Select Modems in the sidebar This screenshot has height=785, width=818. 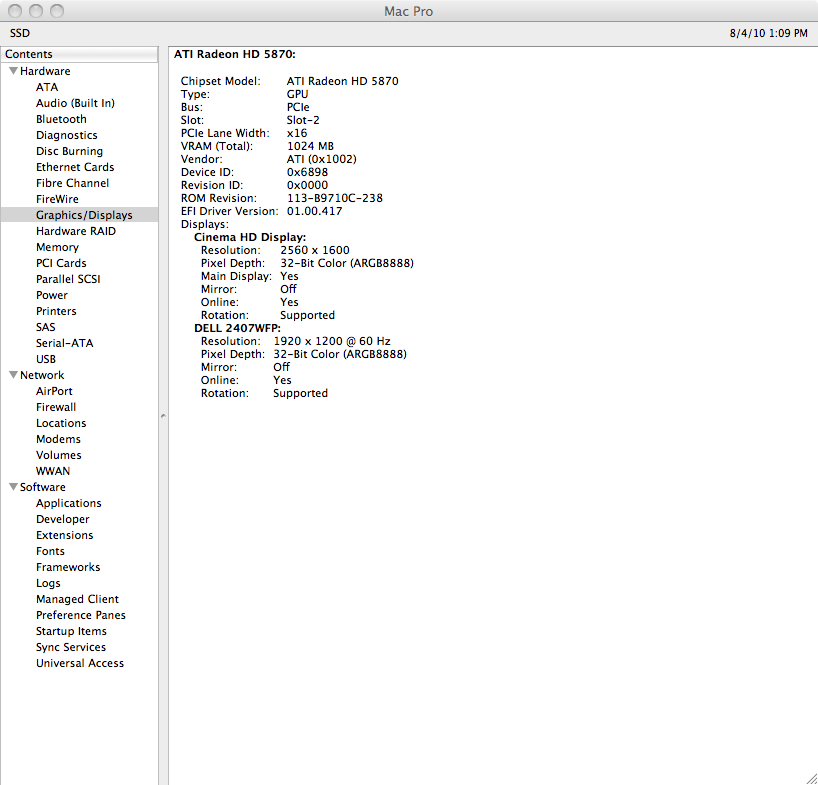[58, 439]
